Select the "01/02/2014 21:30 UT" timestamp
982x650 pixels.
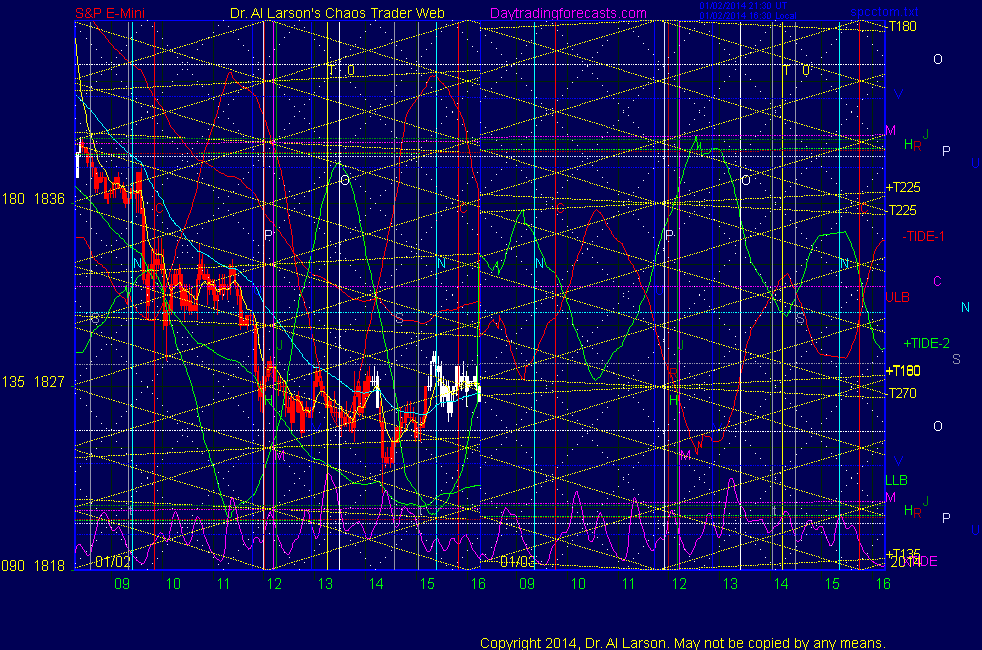(x=743, y=6)
